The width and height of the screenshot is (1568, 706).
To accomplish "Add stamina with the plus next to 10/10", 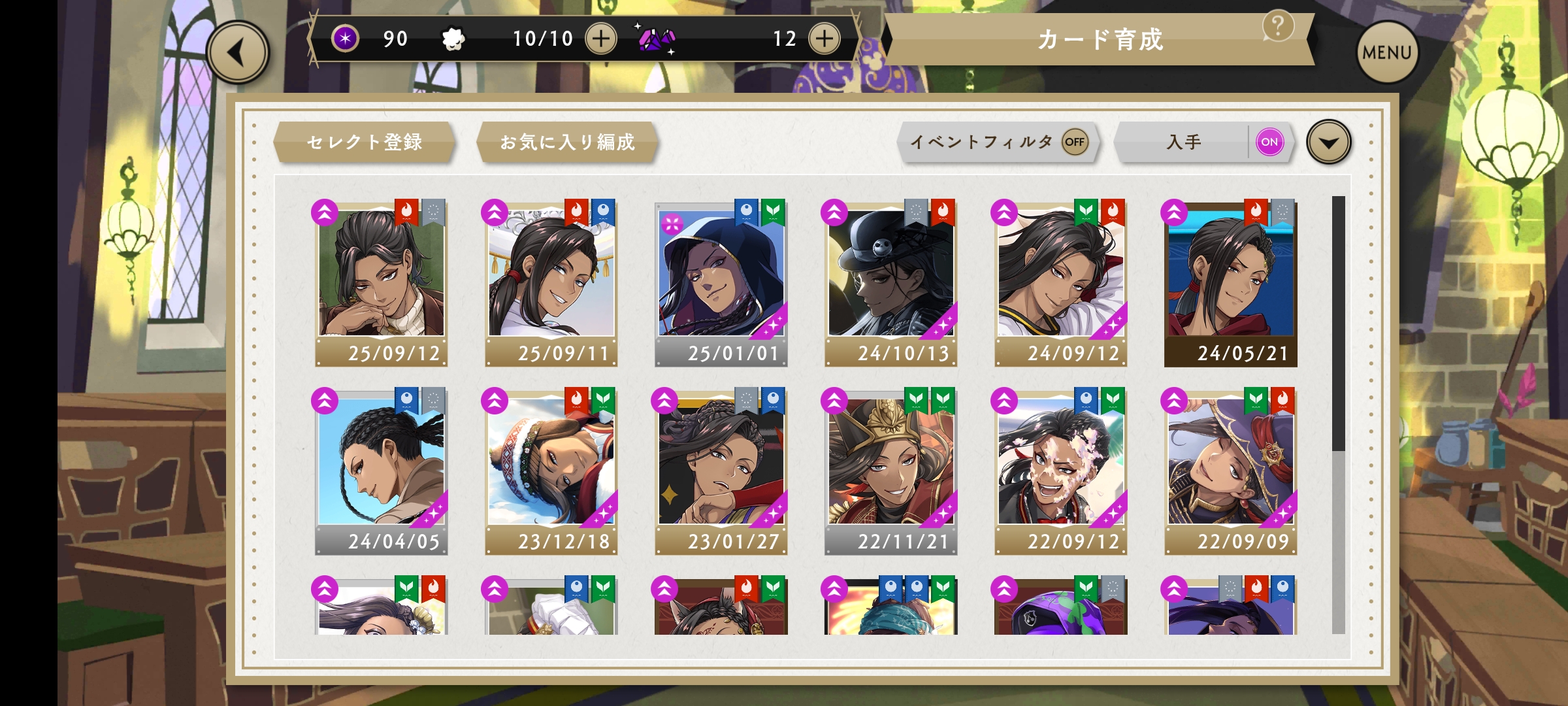I will pos(601,39).
